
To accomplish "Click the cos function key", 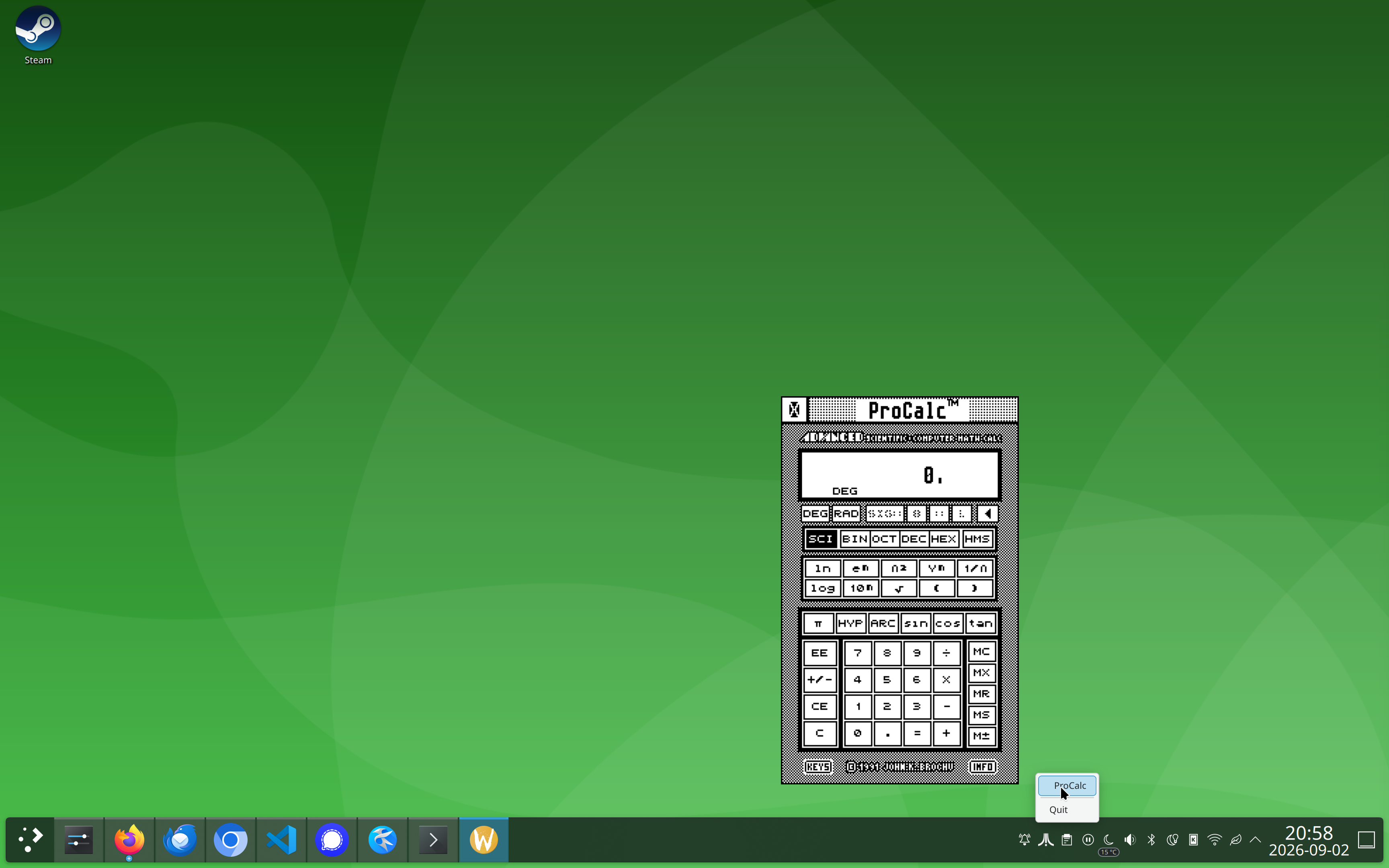I will (x=948, y=623).
